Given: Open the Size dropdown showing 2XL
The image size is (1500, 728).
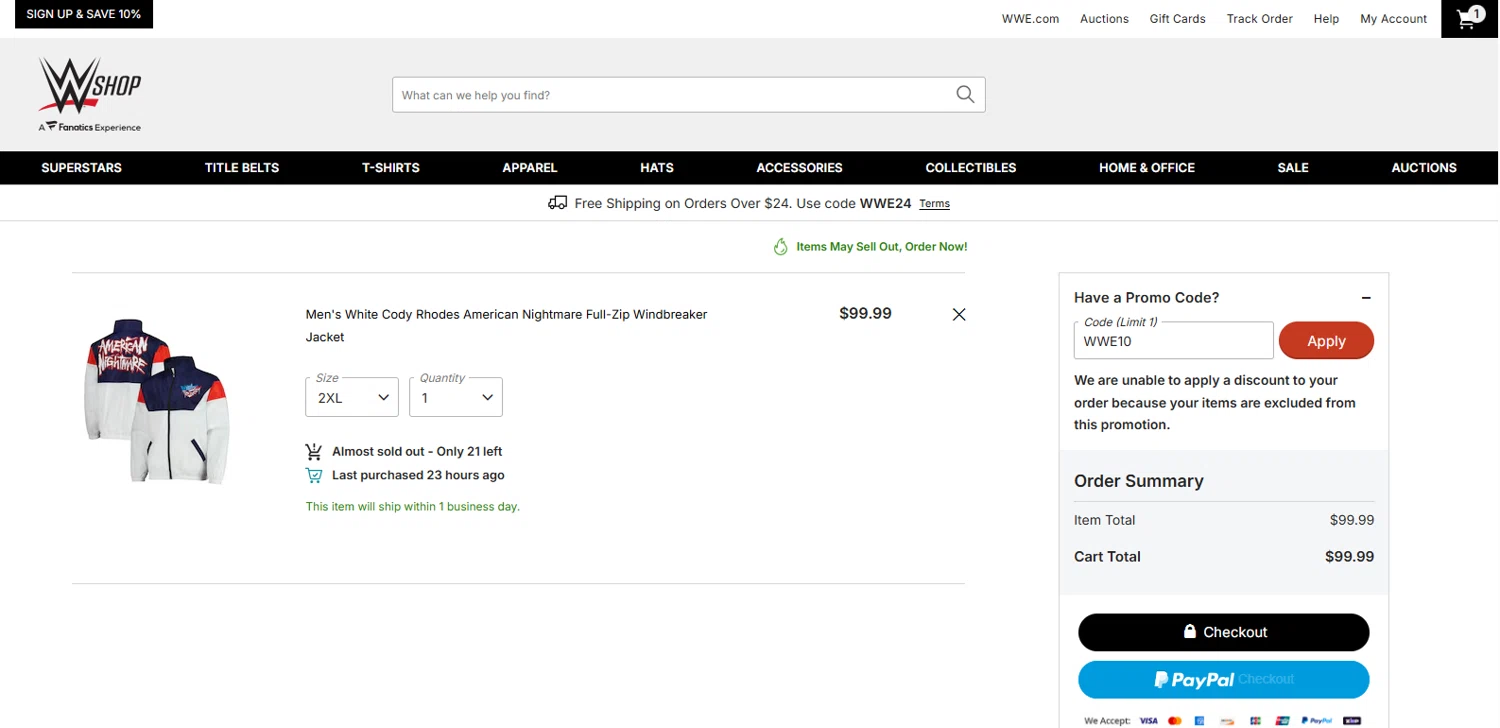Looking at the screenshot, I should 352,397.
